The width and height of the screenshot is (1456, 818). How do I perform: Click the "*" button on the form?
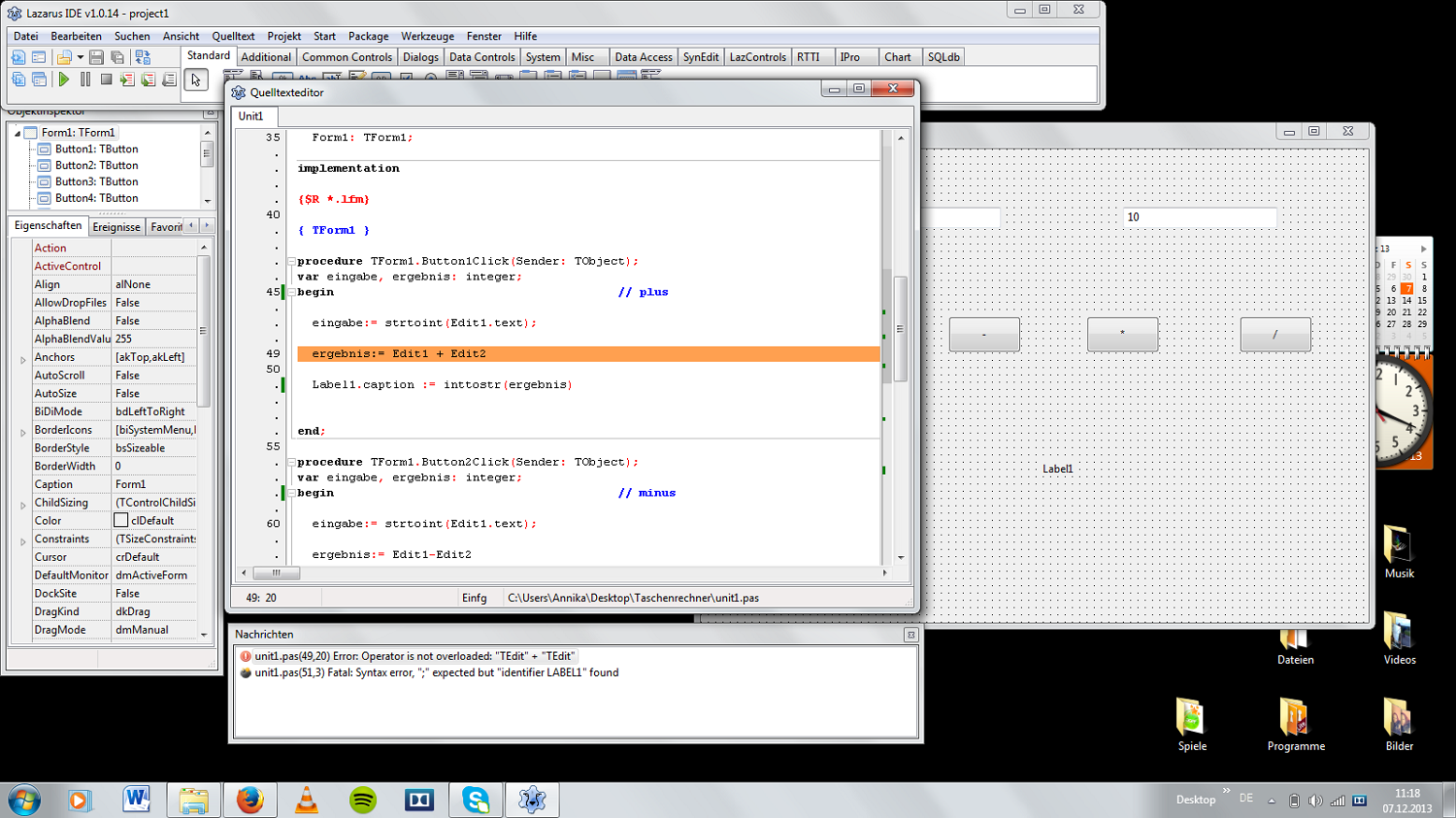1122,334
